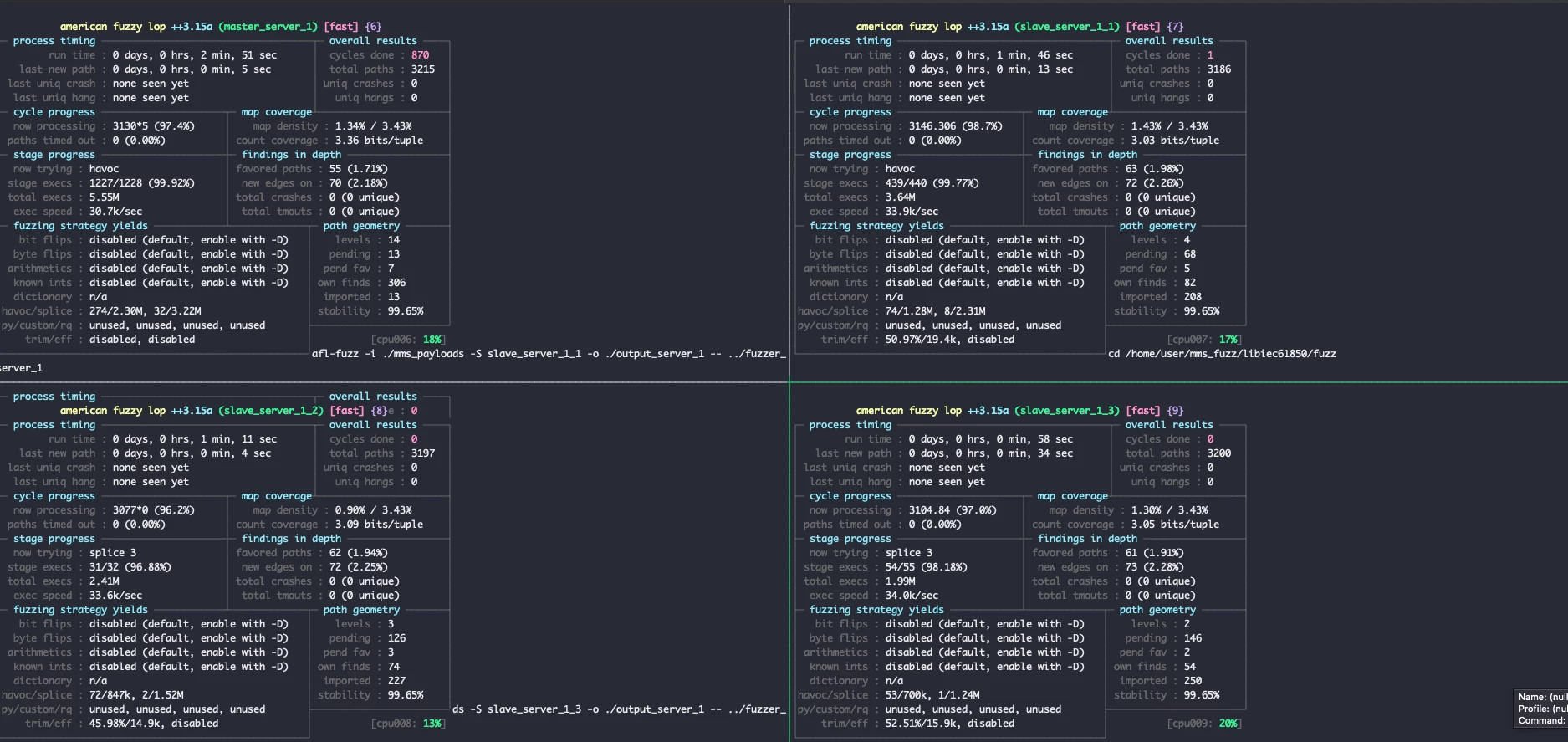This screenshot has width=1568, height=742.
Task: Click the cycles done value 870
Action: coord(420,55)
